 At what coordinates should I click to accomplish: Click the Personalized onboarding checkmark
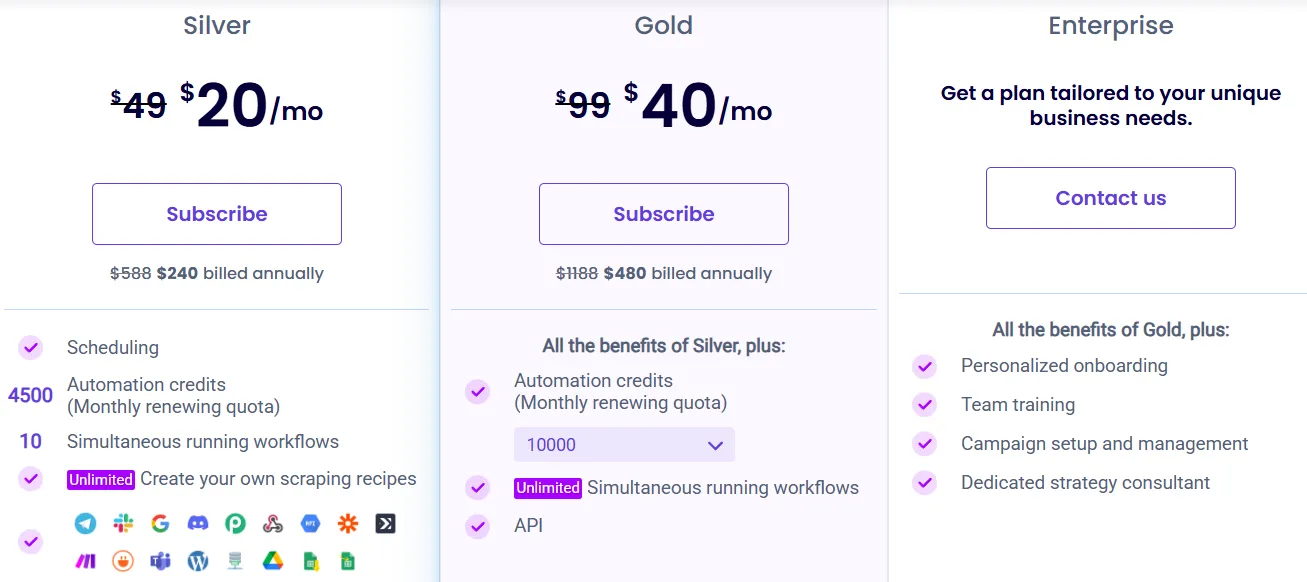pos(924,366)
